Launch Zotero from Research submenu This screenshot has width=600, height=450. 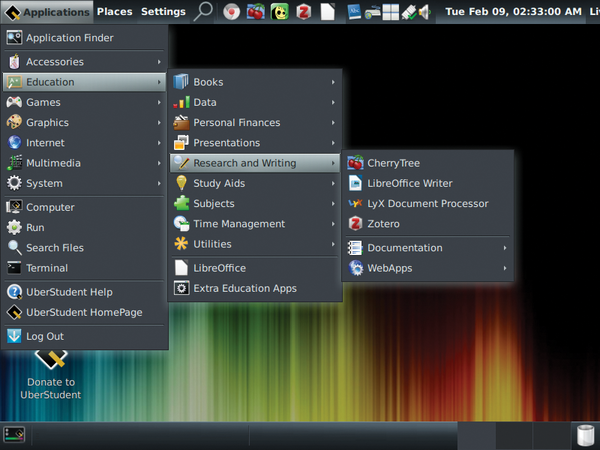coord(428,224)
